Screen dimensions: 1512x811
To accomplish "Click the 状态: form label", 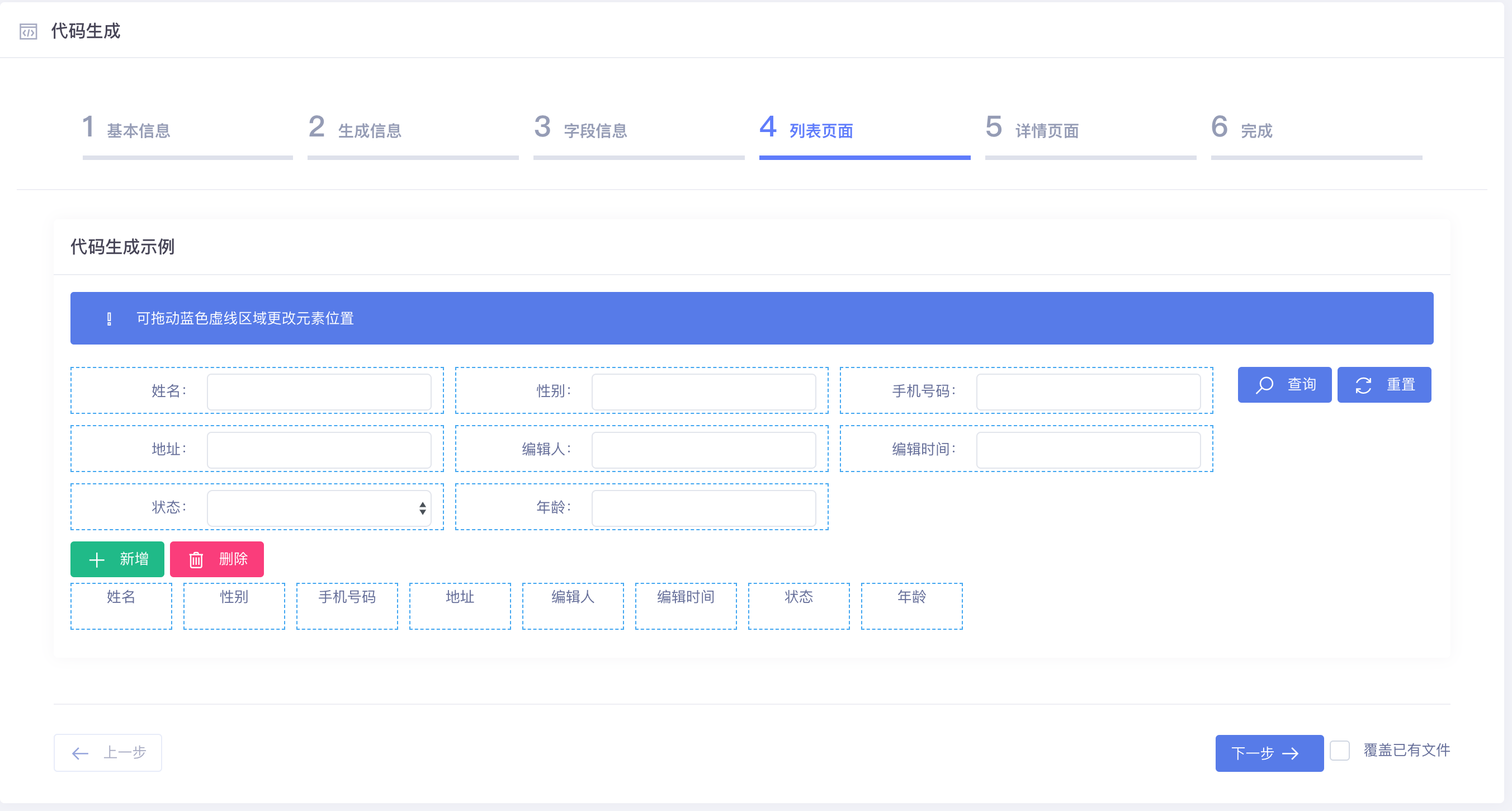I will click(169, 507).
